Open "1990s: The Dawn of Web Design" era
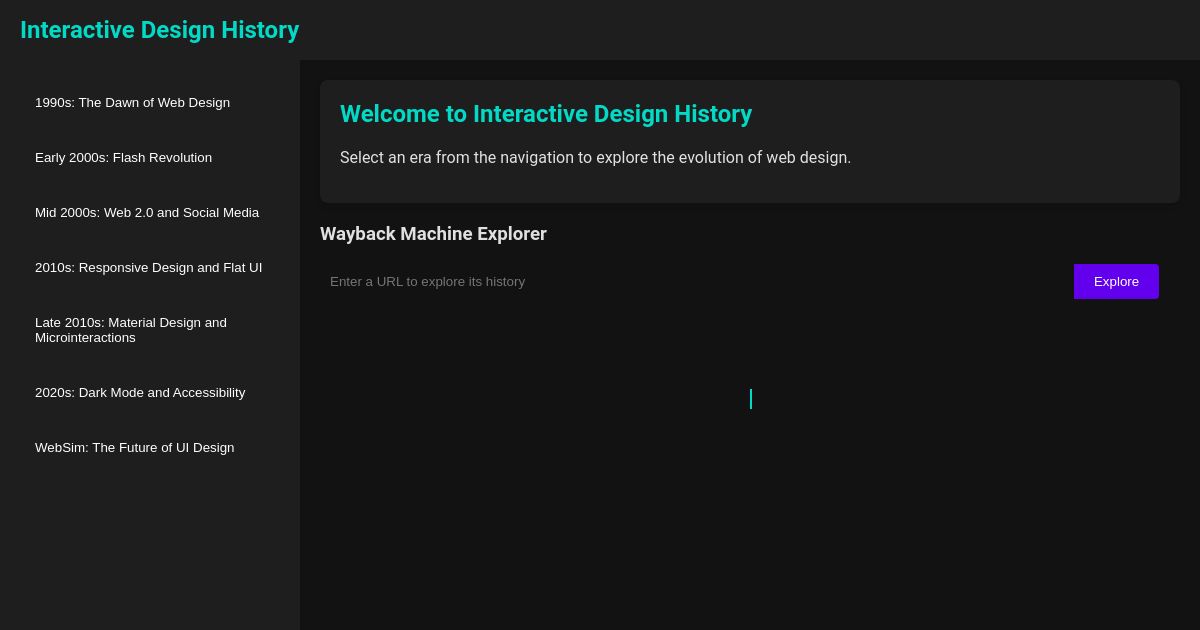1200x630 pixels. tap(132, 103)
